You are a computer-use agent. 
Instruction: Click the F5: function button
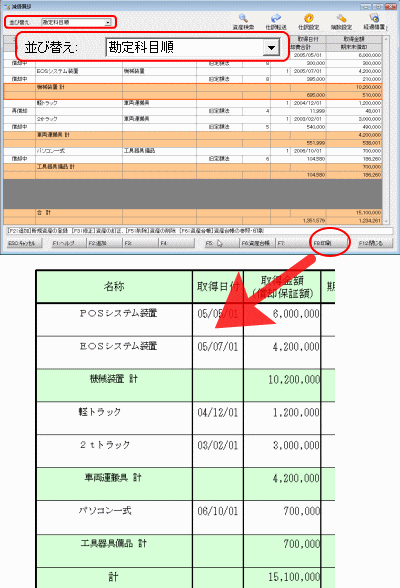point(221,243)
